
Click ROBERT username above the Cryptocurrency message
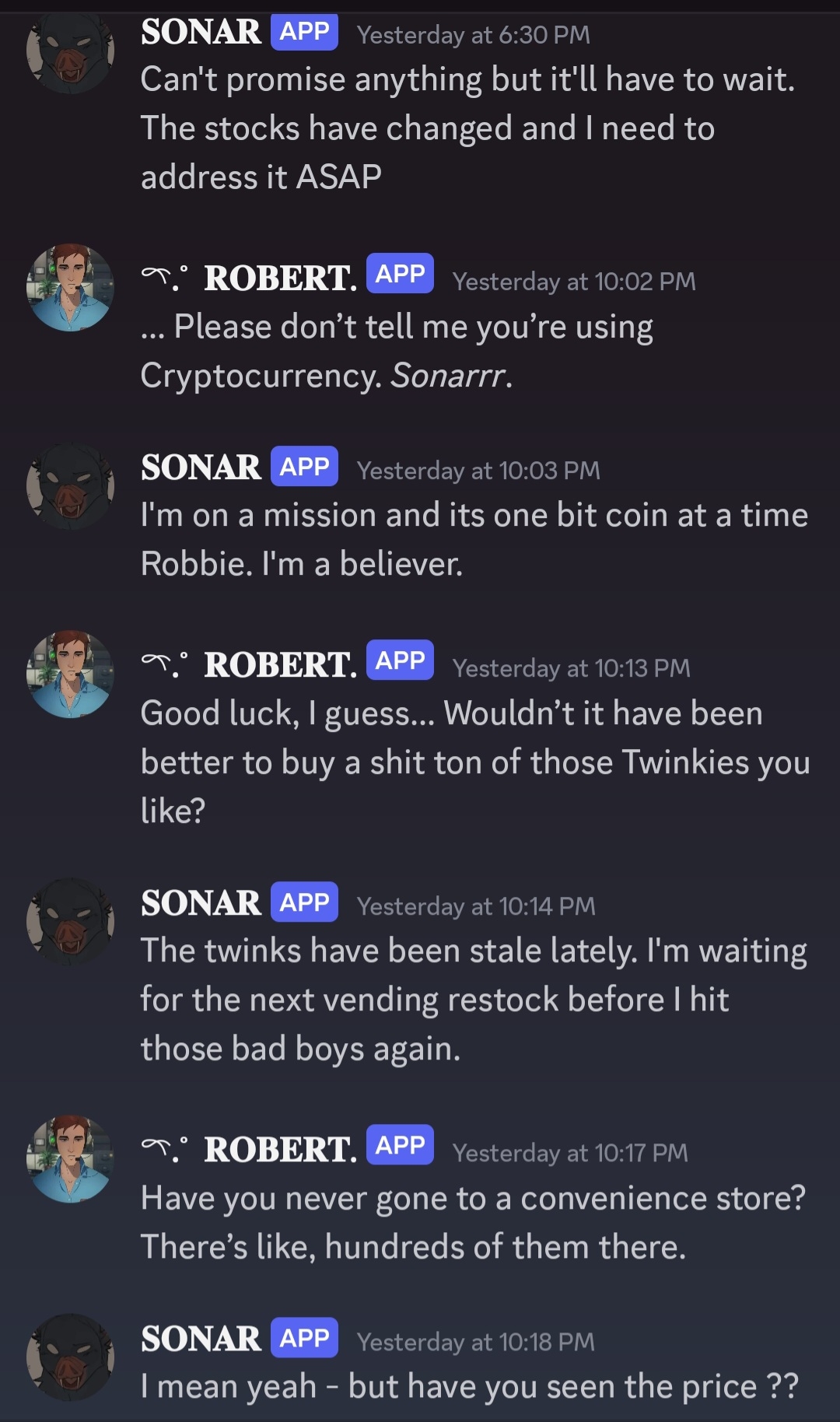[x=280, y=278]
